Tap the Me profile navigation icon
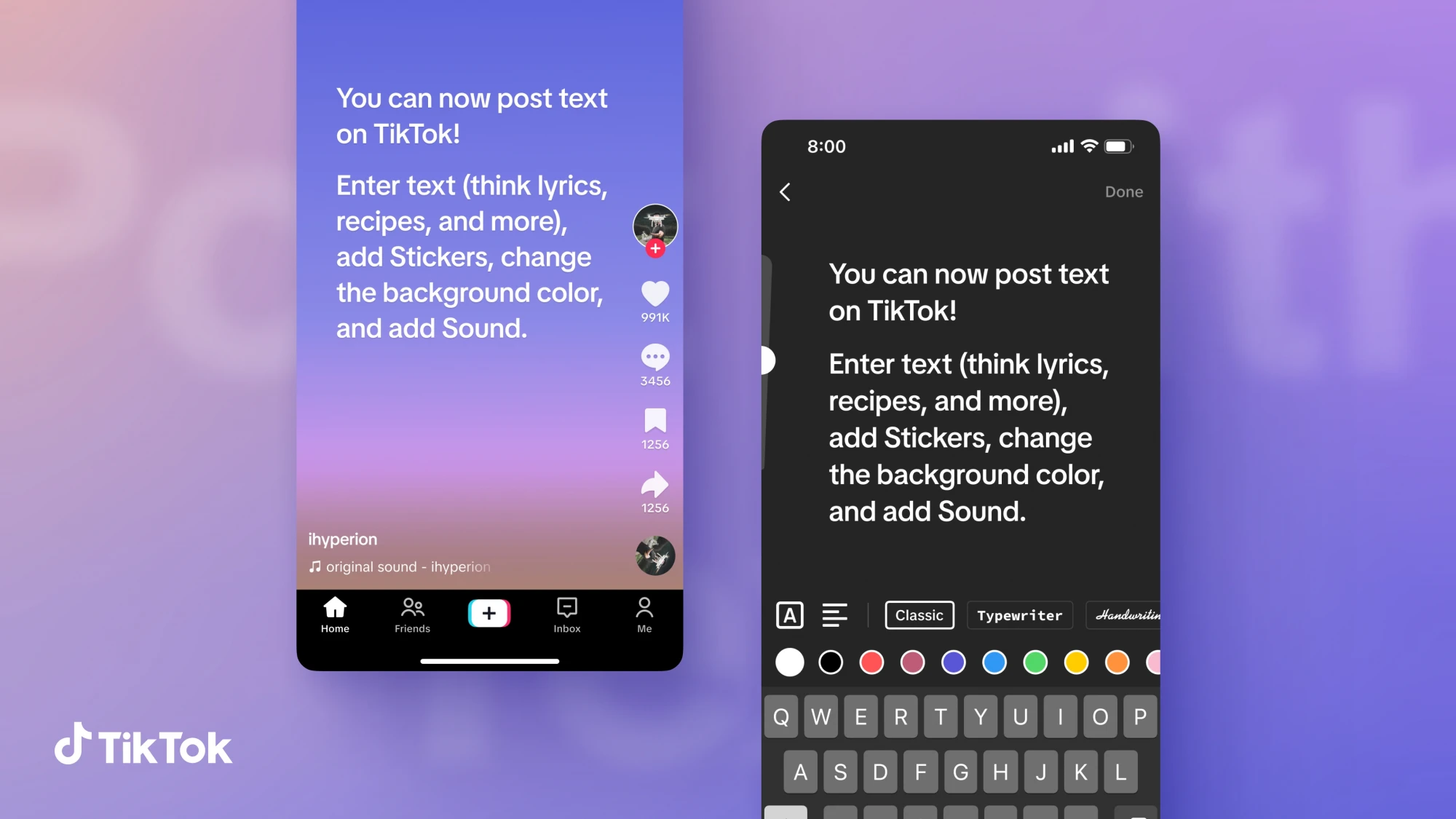The image size is (1456, 819). [x=644, y=614]
